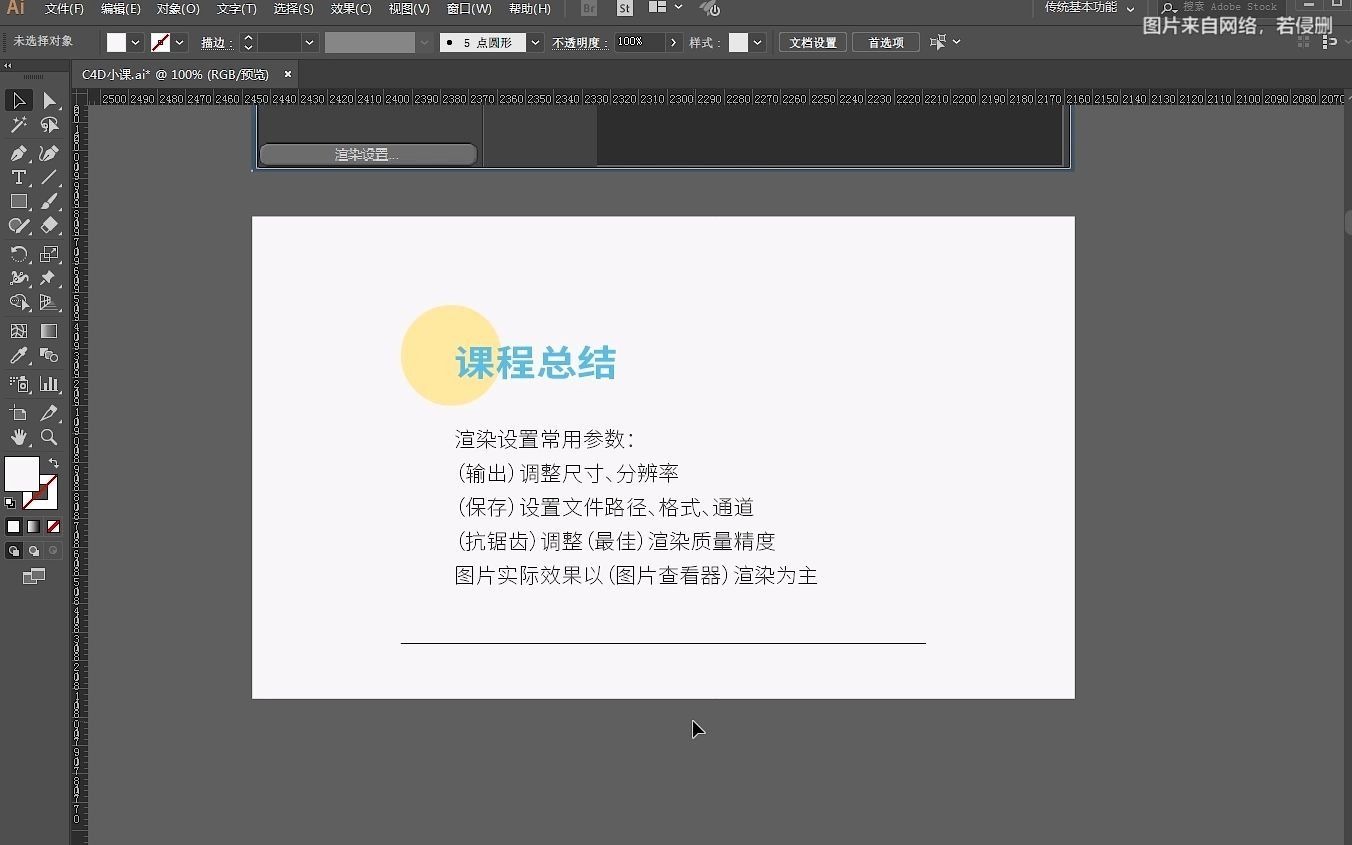Open Adobe Stock via St icon
Image resolution: width=1352 pixels, height=845 pixels.
(x=625, y=8)
